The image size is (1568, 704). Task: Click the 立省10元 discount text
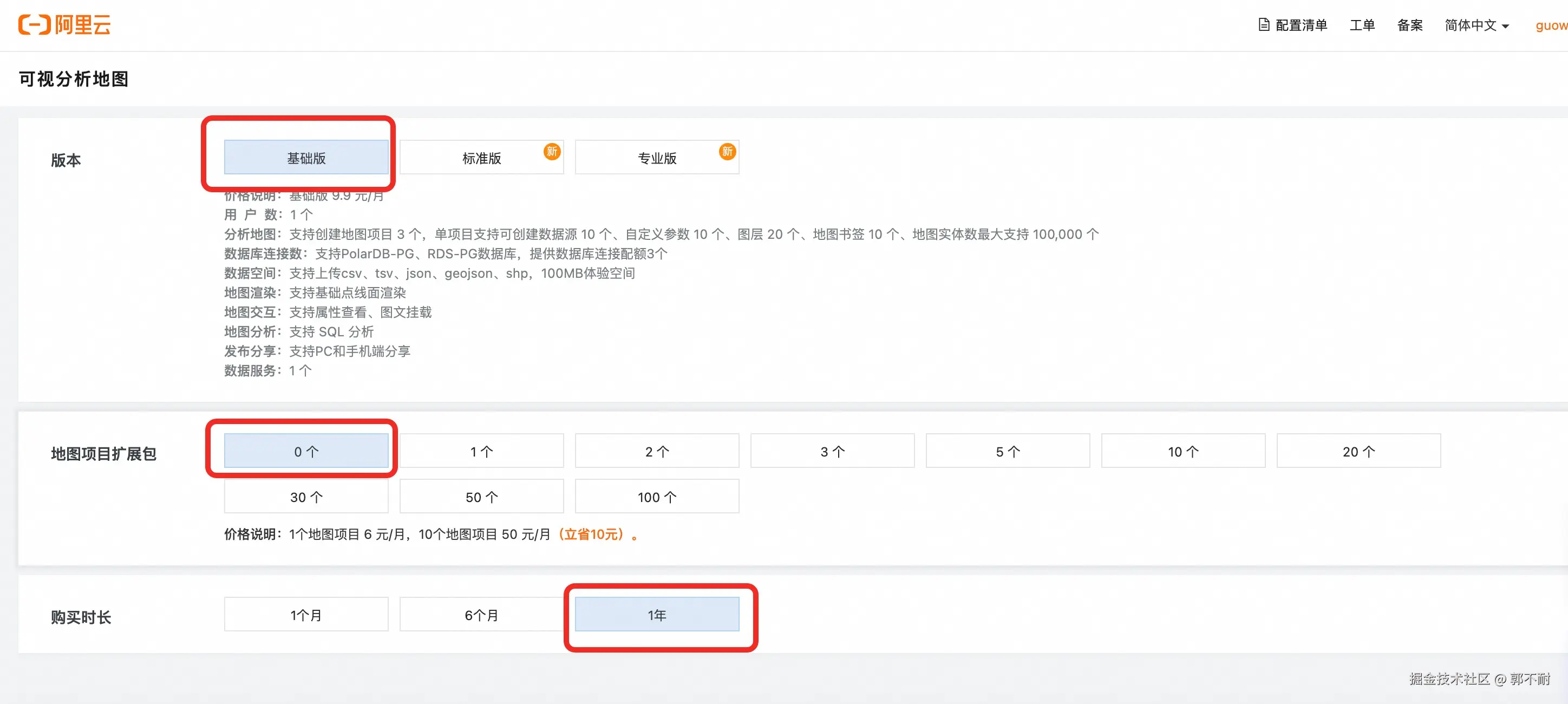(592, 534)
